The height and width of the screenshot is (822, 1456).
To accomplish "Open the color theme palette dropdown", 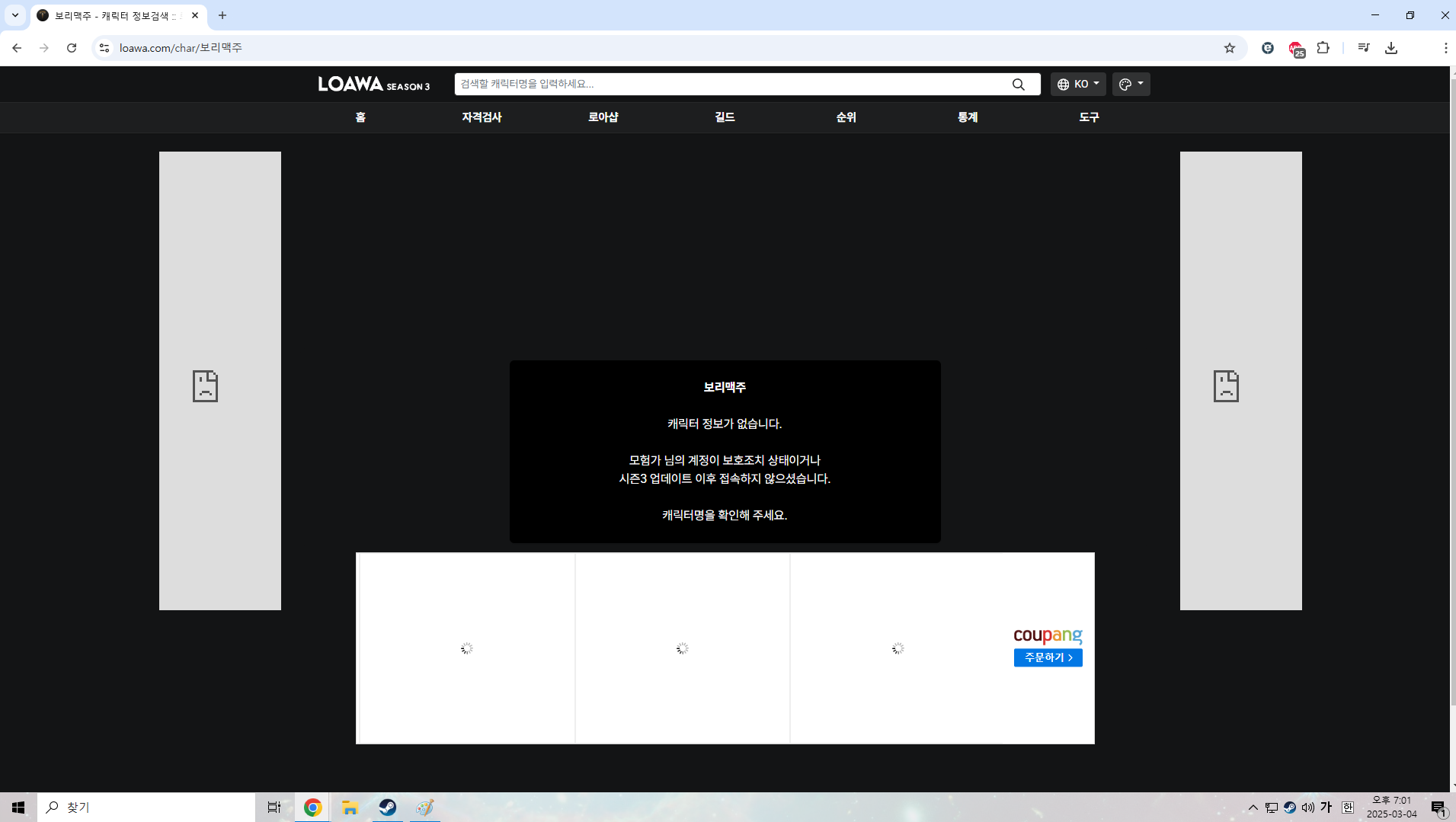I will click(x=1131, y=85).
